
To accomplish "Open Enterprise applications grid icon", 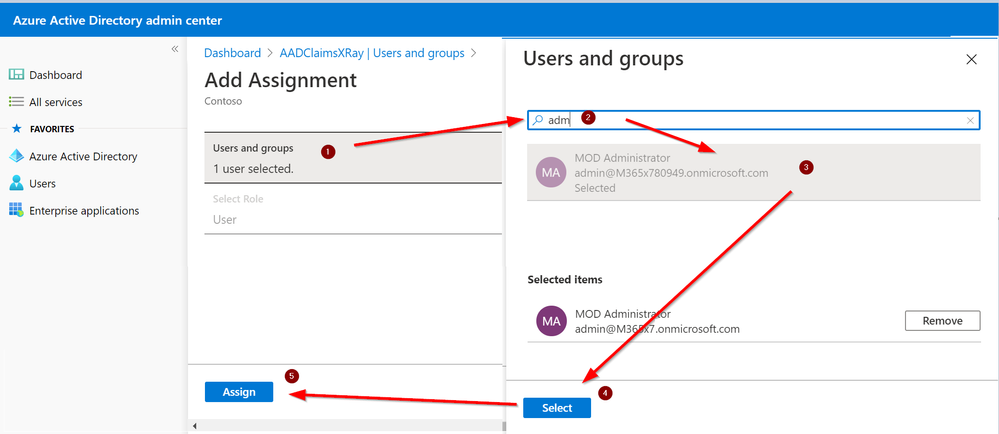I will (x=16, y=210).
